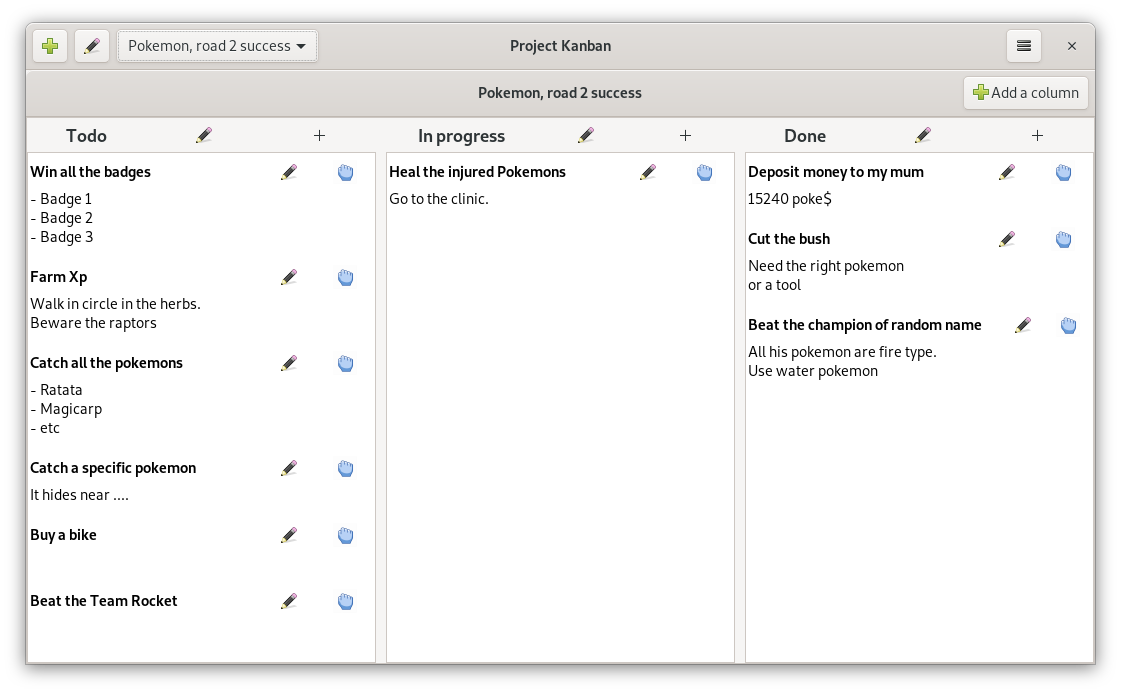
Task: Click hand icon for 'Deposit money to my mum'
Action: [1063, 172]
